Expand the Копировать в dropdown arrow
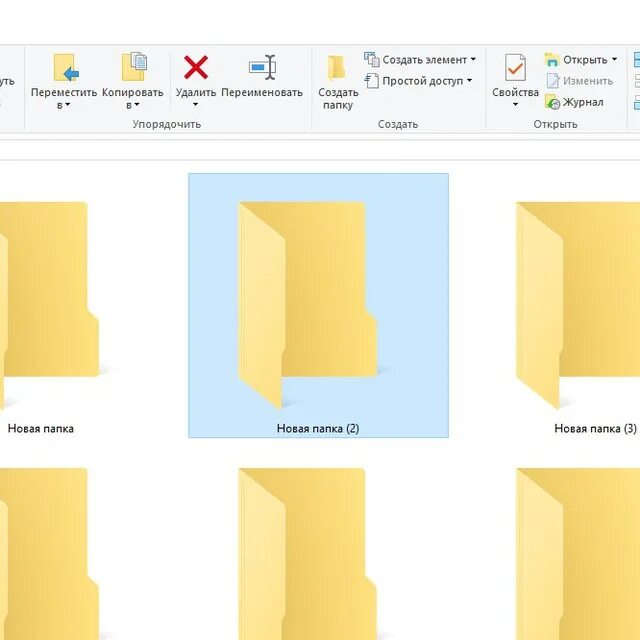The width and height of the screenshot is (640, 640). tap(137, 105)
